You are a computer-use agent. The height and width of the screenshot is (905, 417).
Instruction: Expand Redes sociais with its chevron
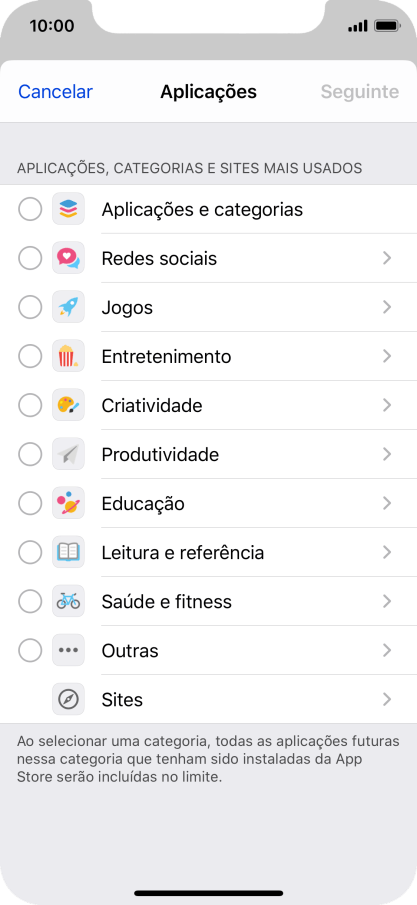pyautogui.click(x=388, y=258)
